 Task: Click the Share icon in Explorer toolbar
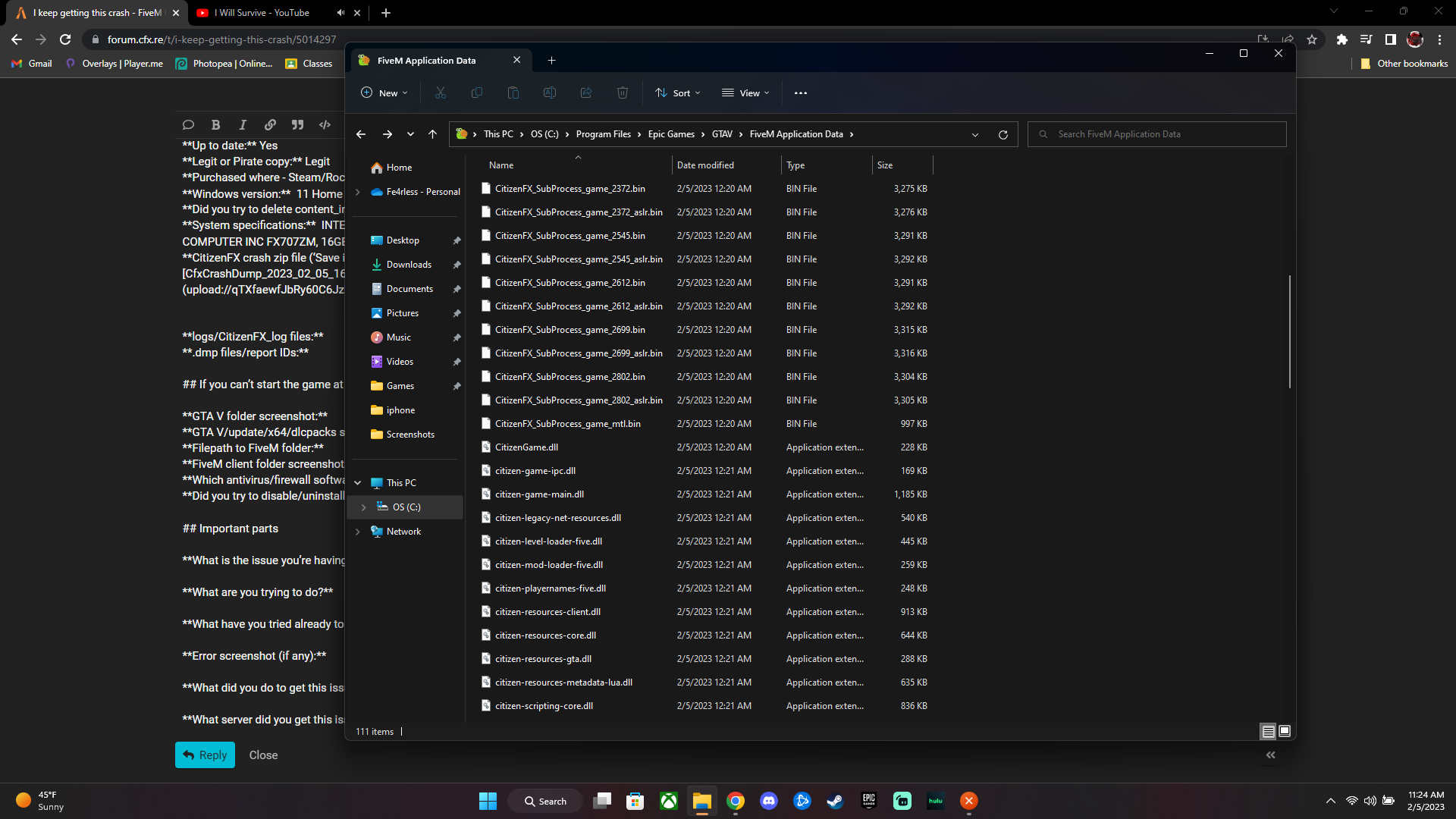[x=586, y=93]
